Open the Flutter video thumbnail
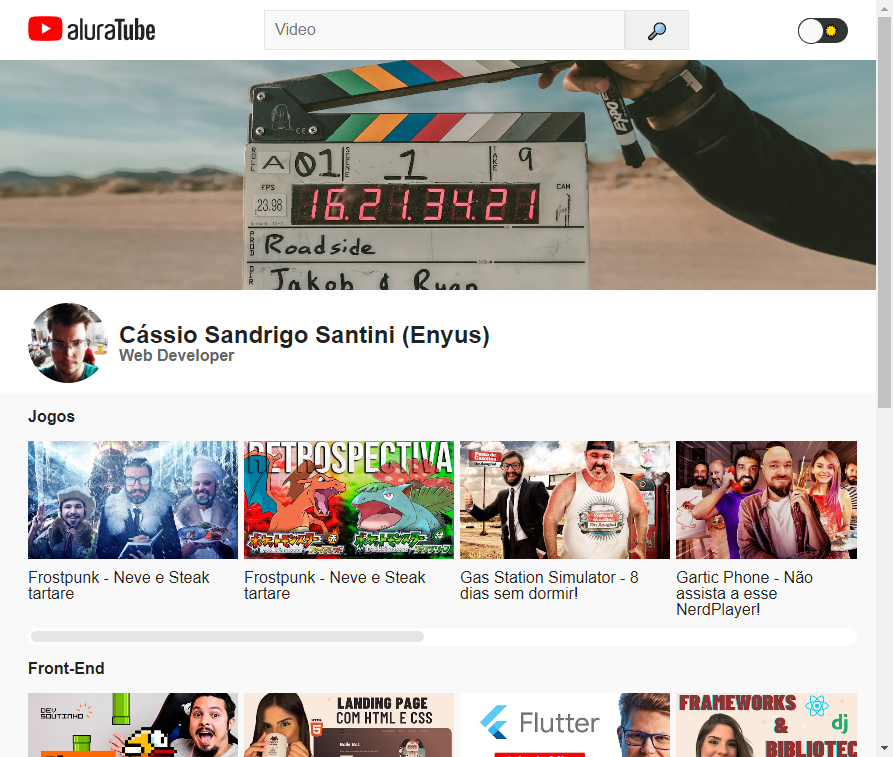Viewport: 893px width, 757px height. [564, 725]
